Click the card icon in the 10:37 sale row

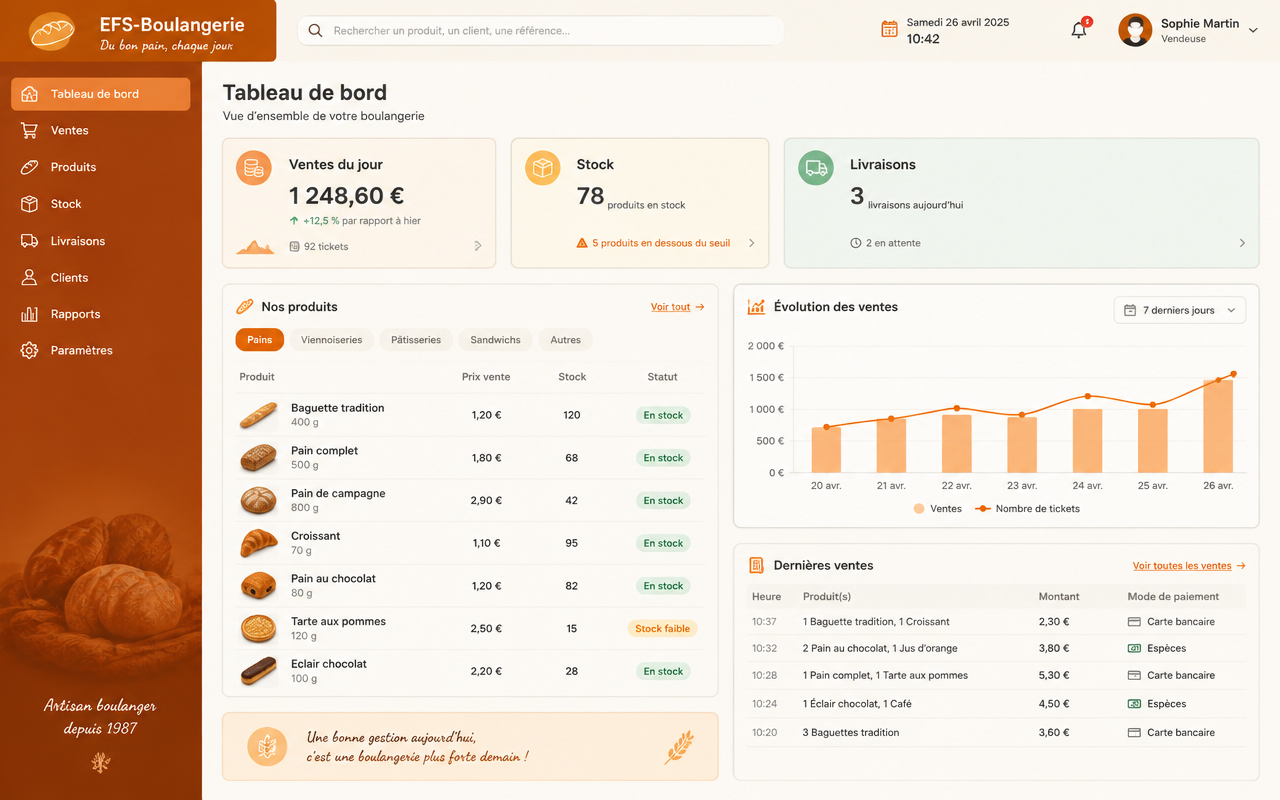point(1134,622)
